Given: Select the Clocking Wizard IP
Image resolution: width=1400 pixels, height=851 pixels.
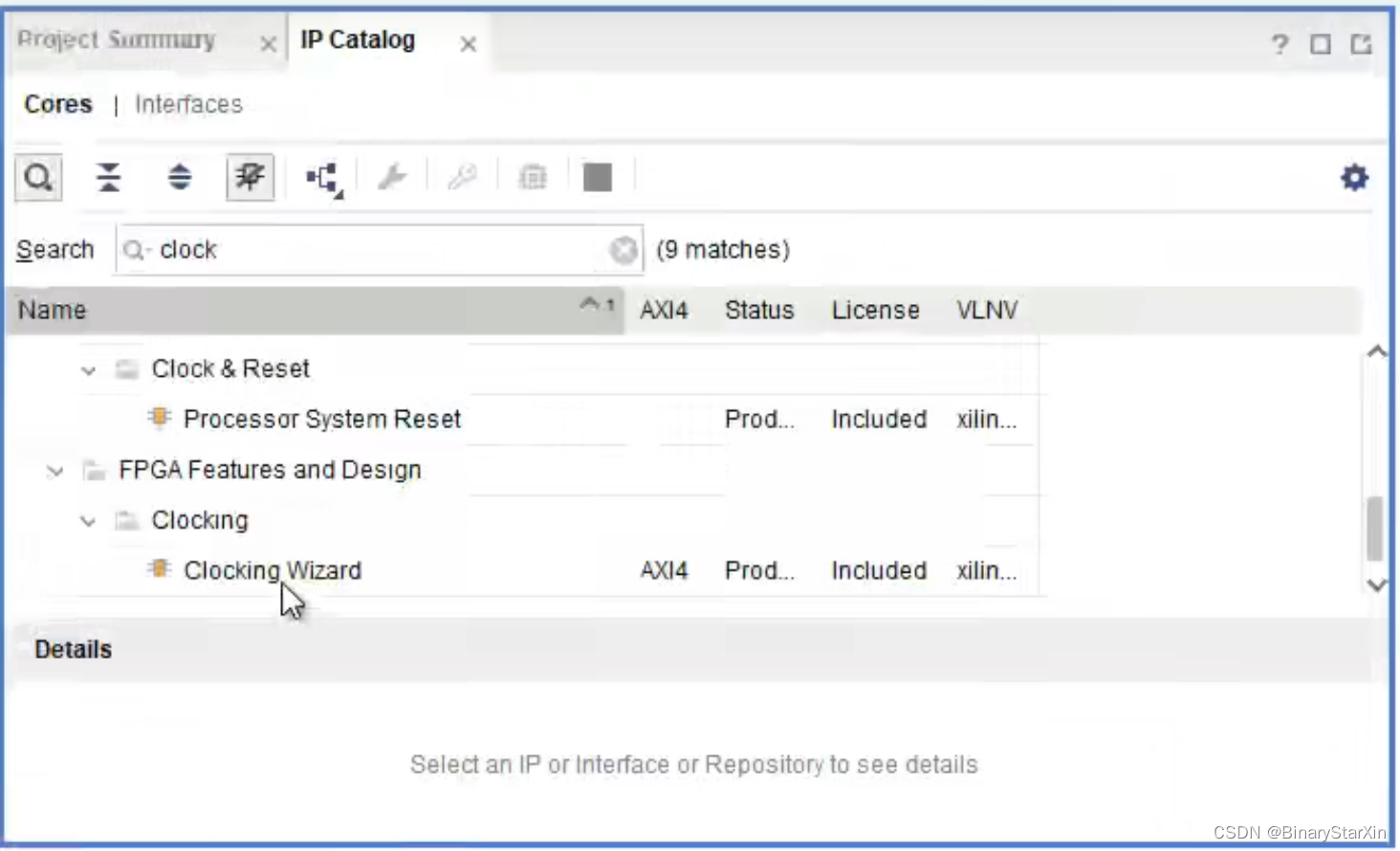Looking at the screenshot, I should tap(273, 571).
